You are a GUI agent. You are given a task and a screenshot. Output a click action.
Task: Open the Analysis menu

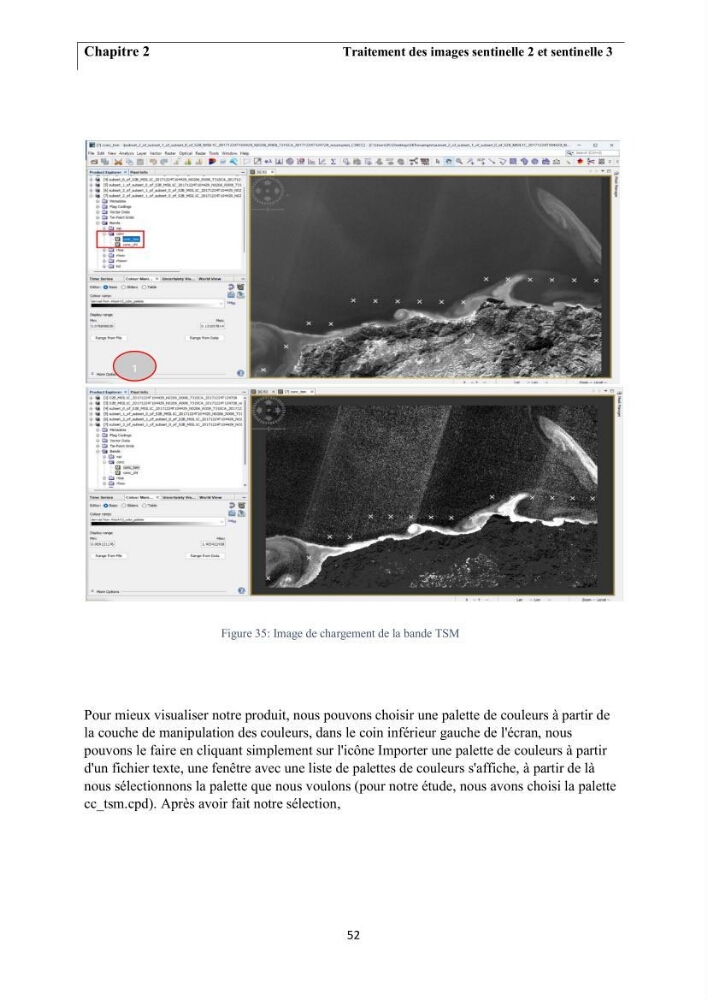click(x=126, y=153)
